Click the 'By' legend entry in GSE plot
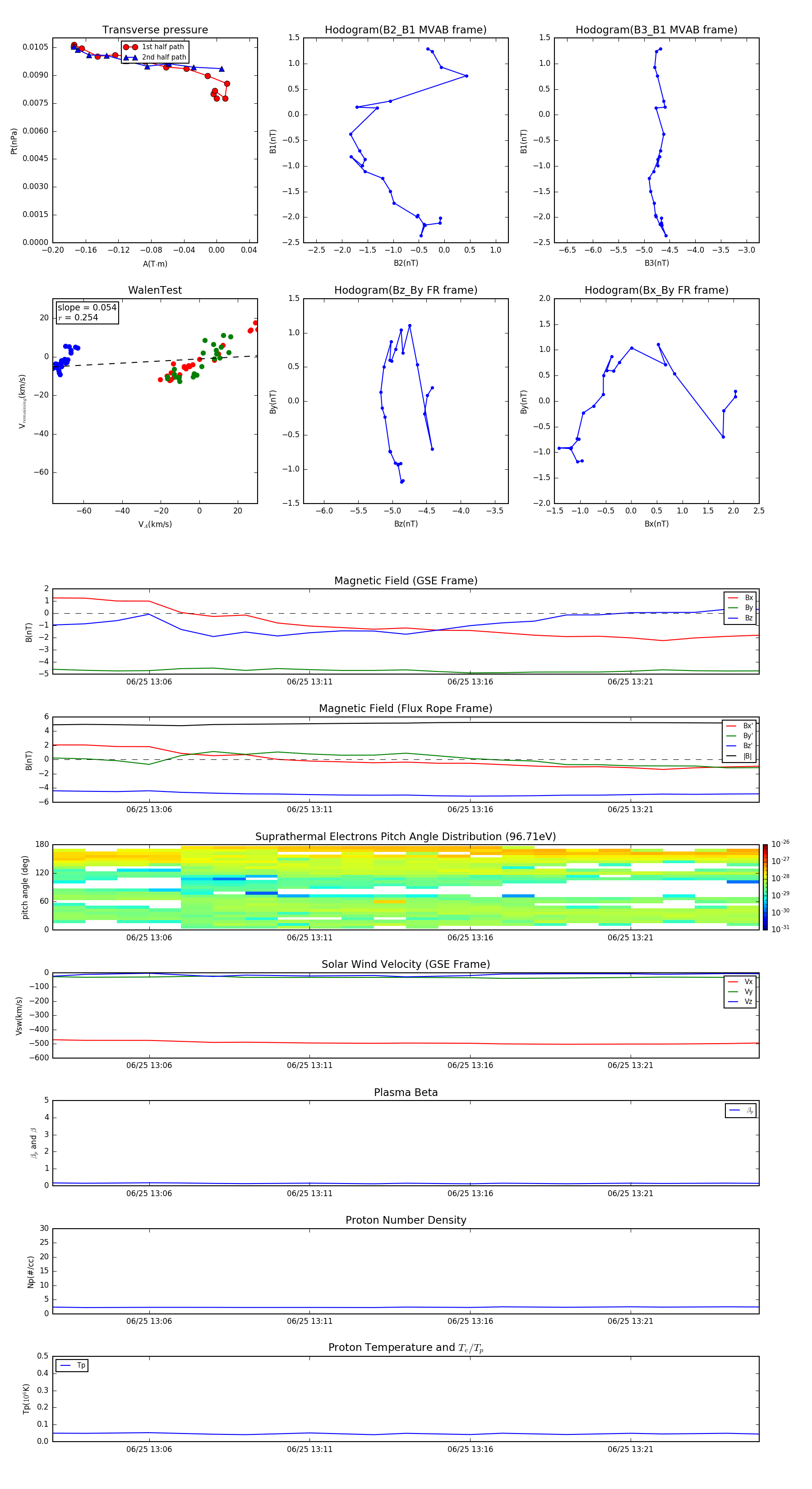This screenshot has height=1489, width=812. pos(740,607)
